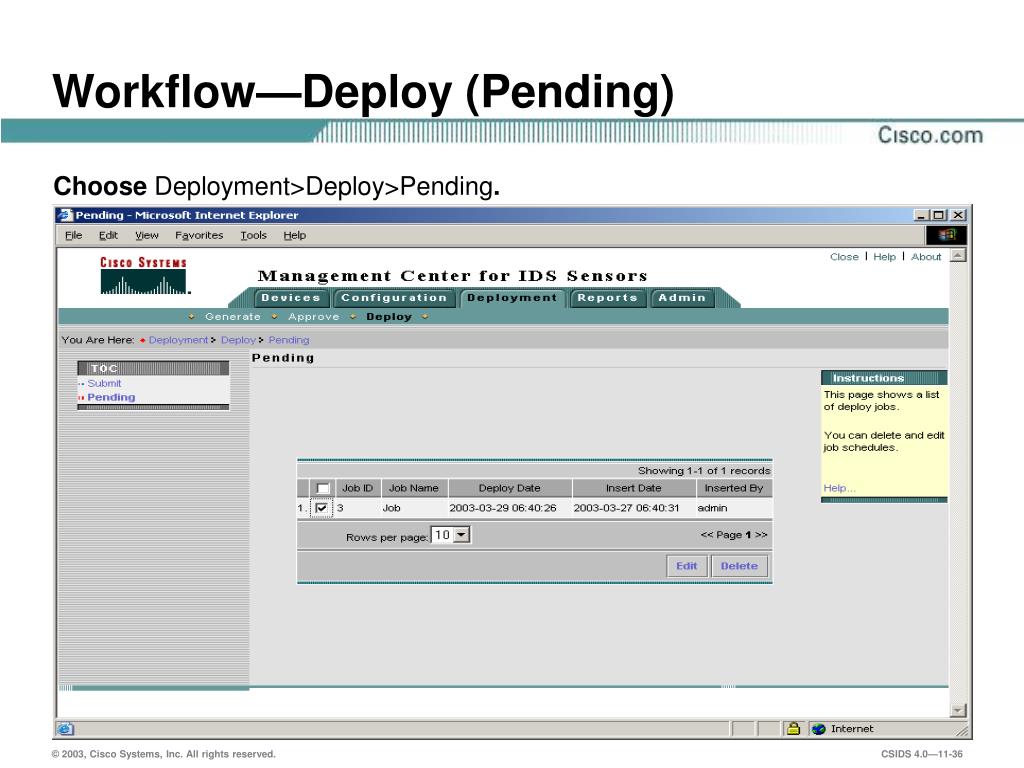Open the Admin tab
This screenshot has height=768, width=1024.
[x=682, y=298]
